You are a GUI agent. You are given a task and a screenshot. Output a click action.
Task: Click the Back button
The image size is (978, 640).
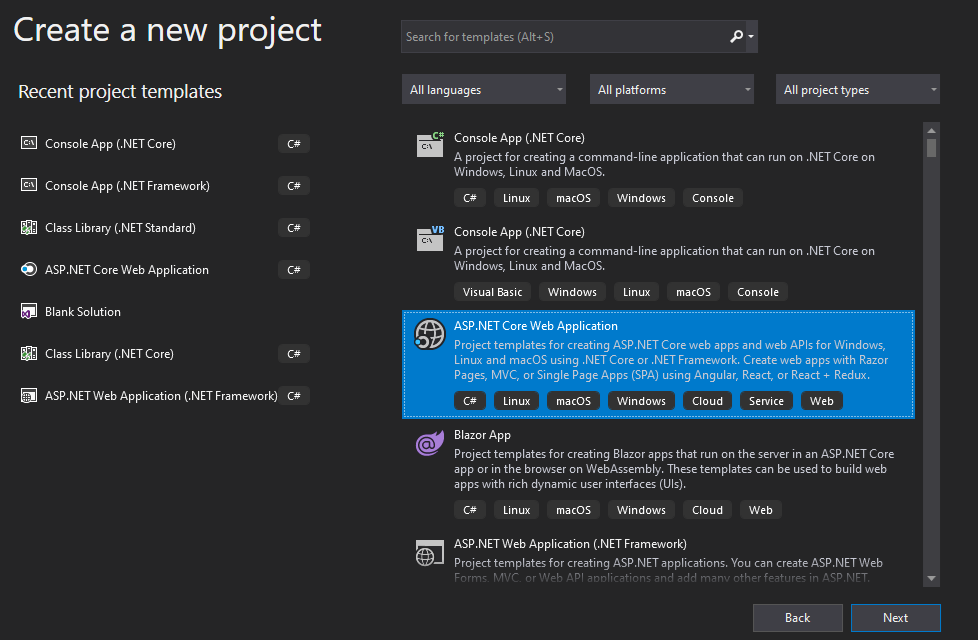797,618
